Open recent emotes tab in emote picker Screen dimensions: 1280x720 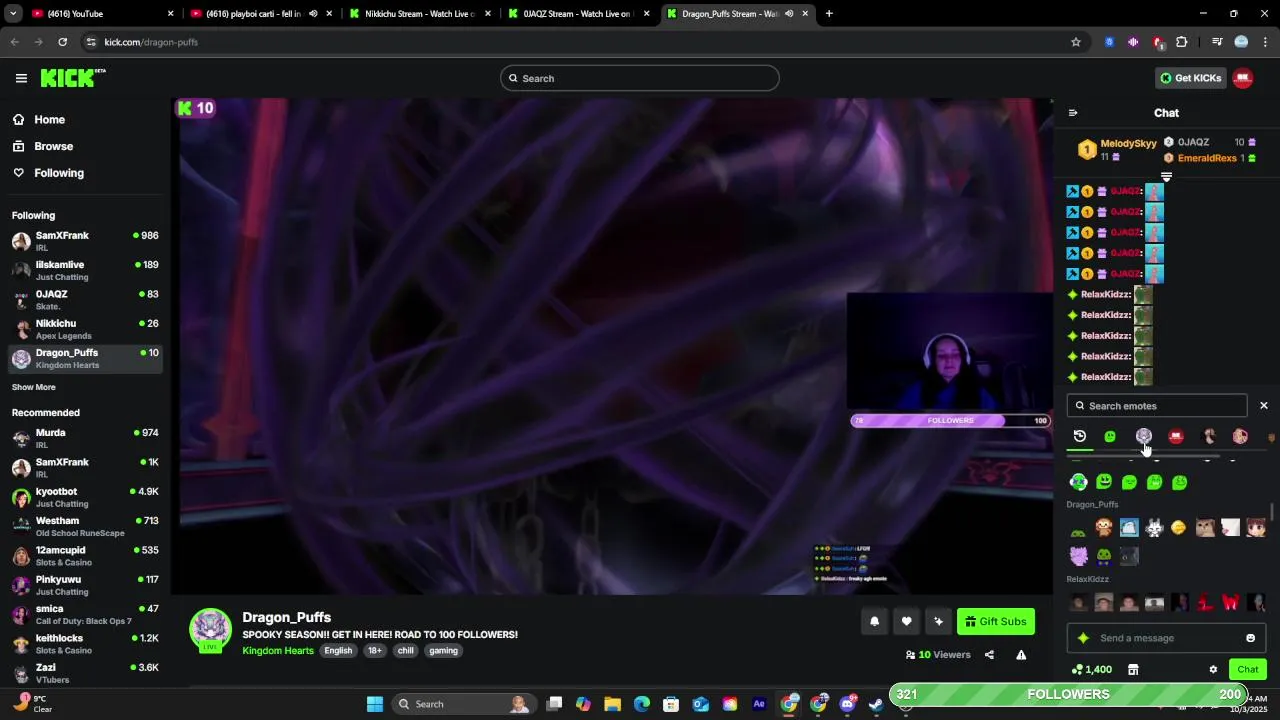coord(1079,436)
